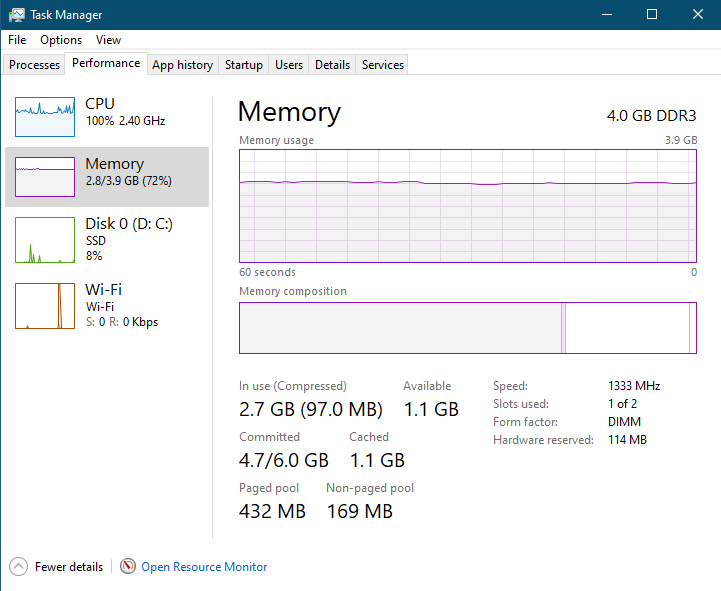Select the Wi-Fi throughput graph thumbnail
Image resolution: width=721 pixels, height=591 pixels.
45,306
